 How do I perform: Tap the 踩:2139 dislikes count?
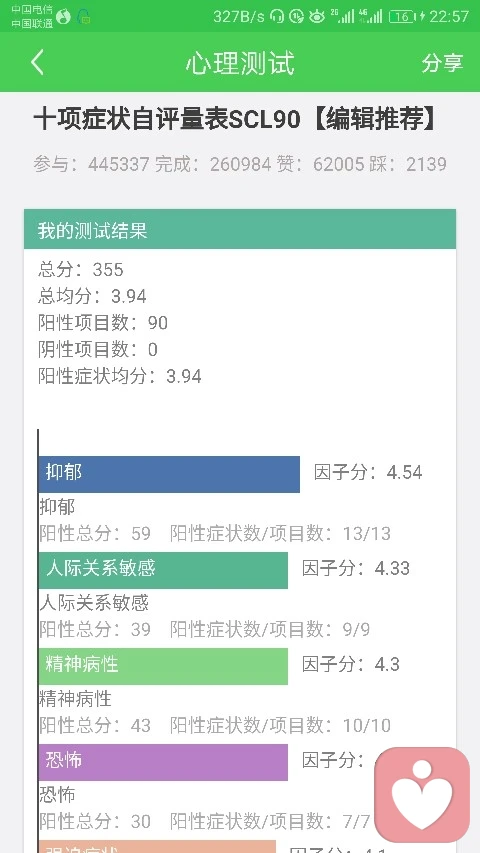[x=408, y=164]
